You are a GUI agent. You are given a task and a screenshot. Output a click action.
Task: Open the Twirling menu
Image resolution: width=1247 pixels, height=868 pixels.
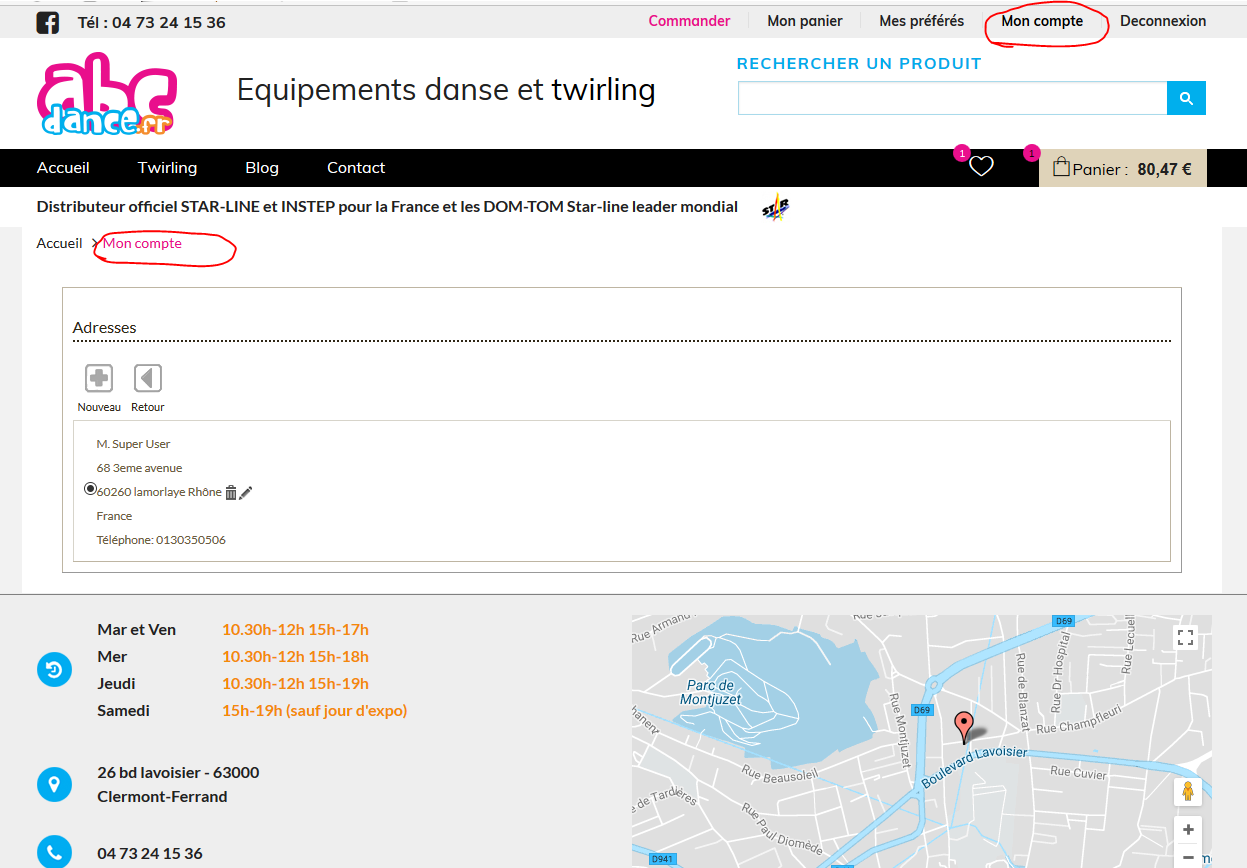click(167, 168)
